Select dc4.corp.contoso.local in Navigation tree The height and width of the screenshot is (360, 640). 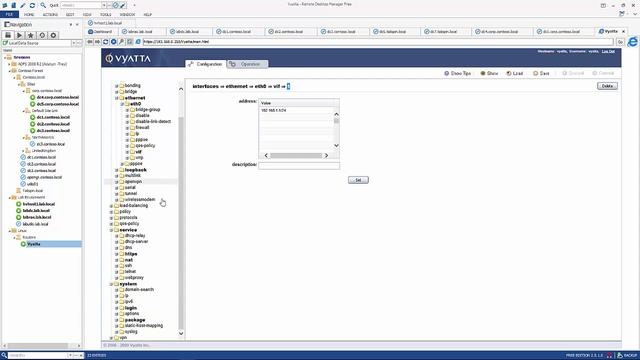(58, 98)
